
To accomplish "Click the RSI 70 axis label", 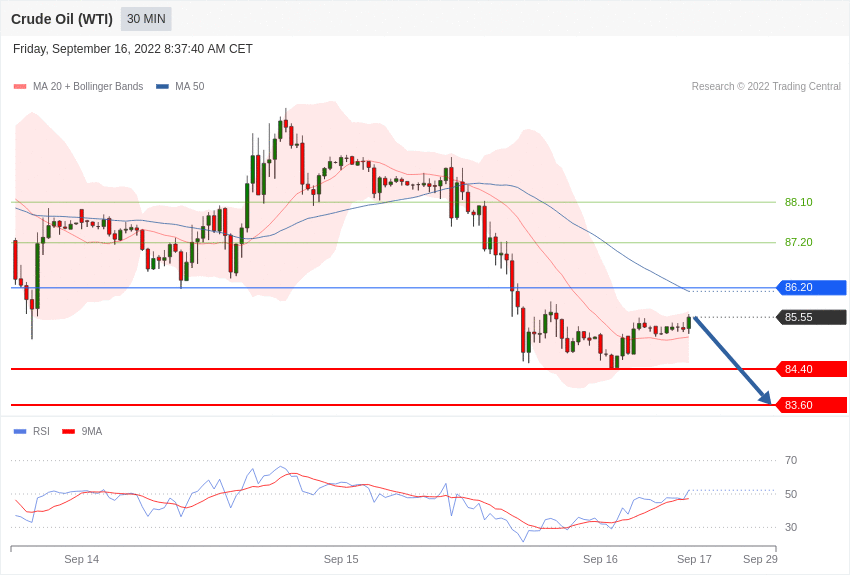I will tap(791, 460).
